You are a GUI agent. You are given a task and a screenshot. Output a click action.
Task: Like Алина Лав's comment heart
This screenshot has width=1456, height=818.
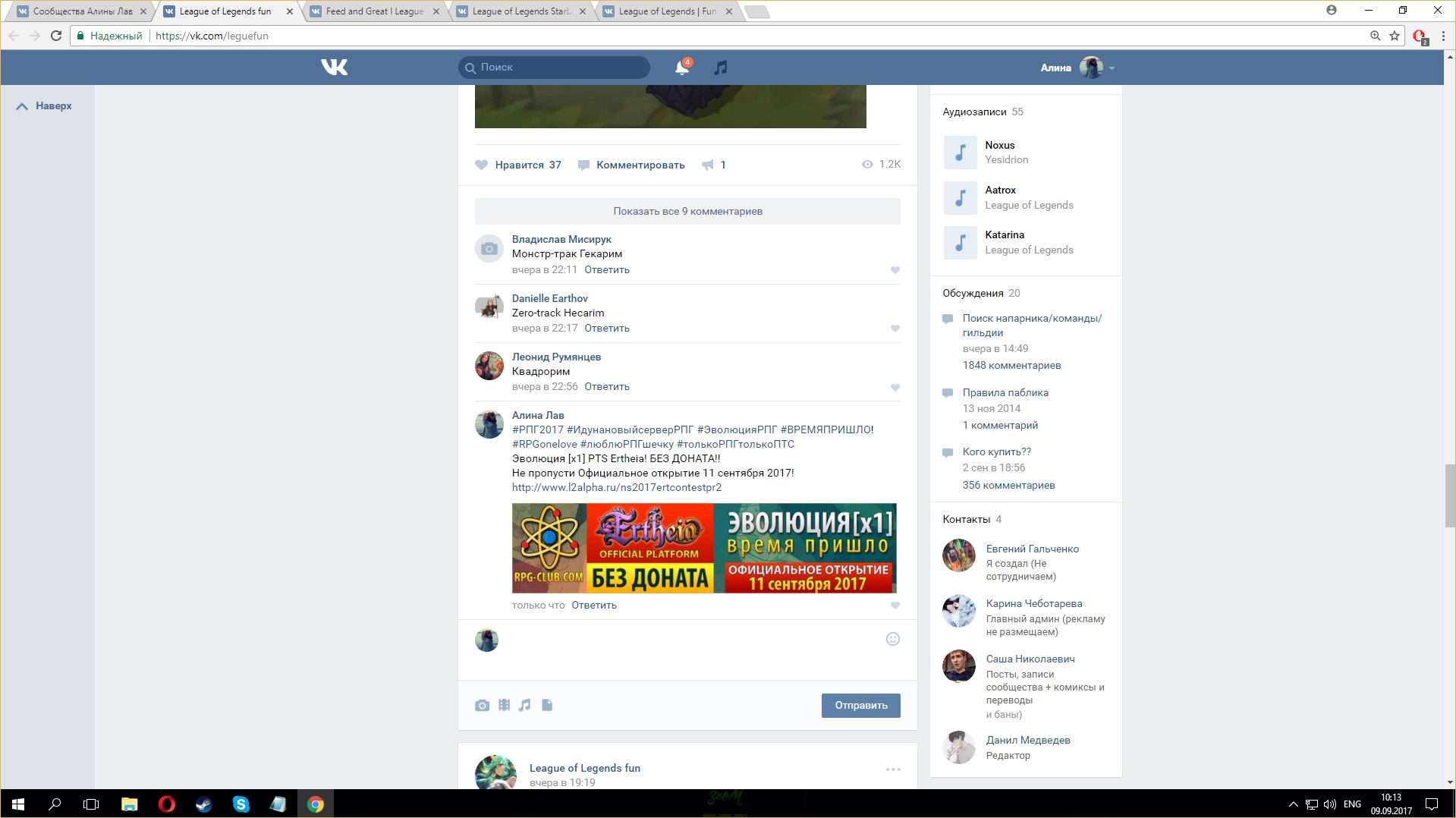[895, 606]
